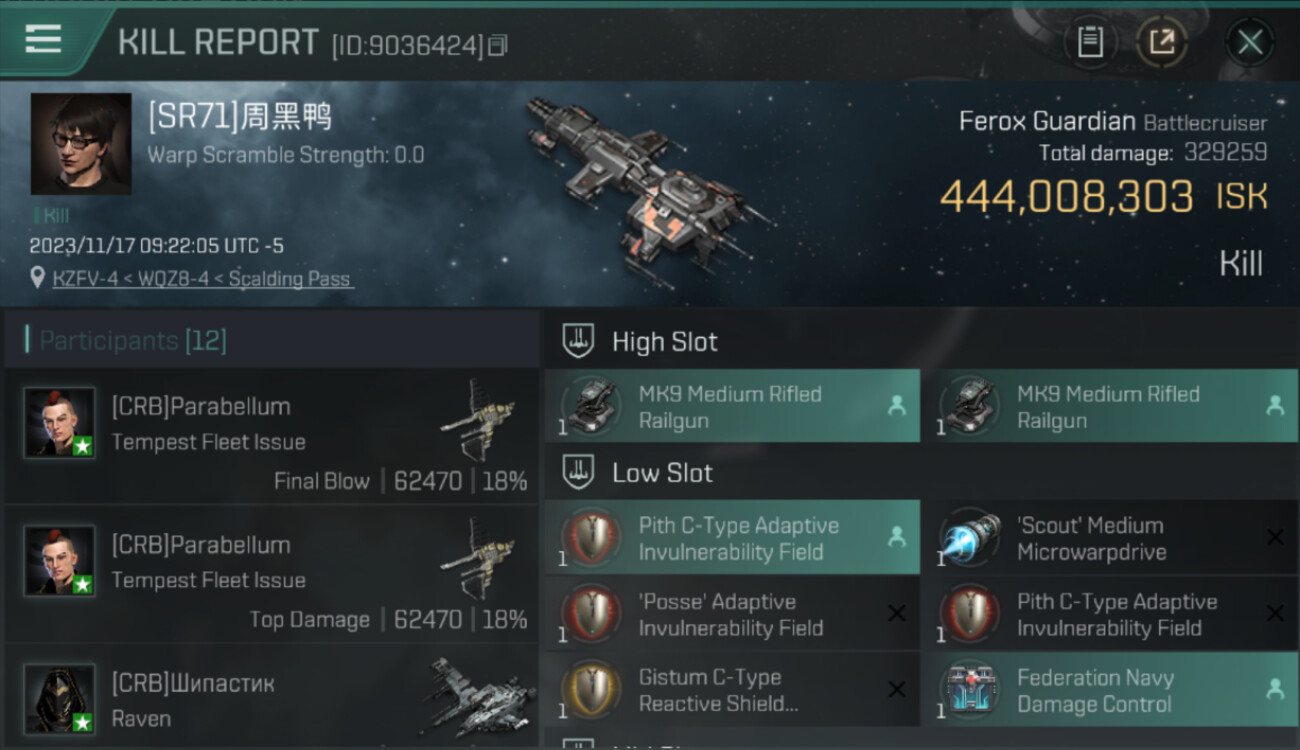This screenshot has width=1300, height=750.
Task: Select the first MK9 Medium Rifled Railgun
Action: (x=732, y=406)
